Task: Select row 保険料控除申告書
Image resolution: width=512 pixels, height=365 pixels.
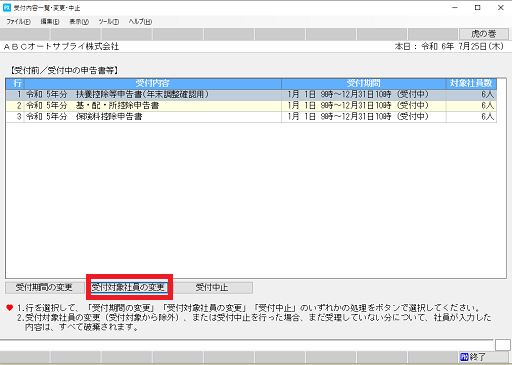Action: click(251, 116)
